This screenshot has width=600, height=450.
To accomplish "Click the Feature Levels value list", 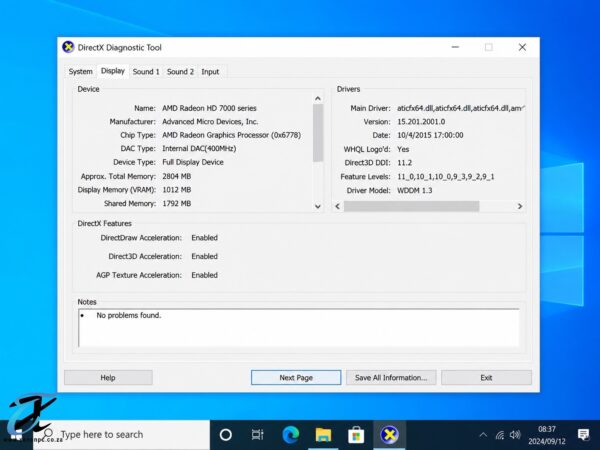I will tap(445, 177).
